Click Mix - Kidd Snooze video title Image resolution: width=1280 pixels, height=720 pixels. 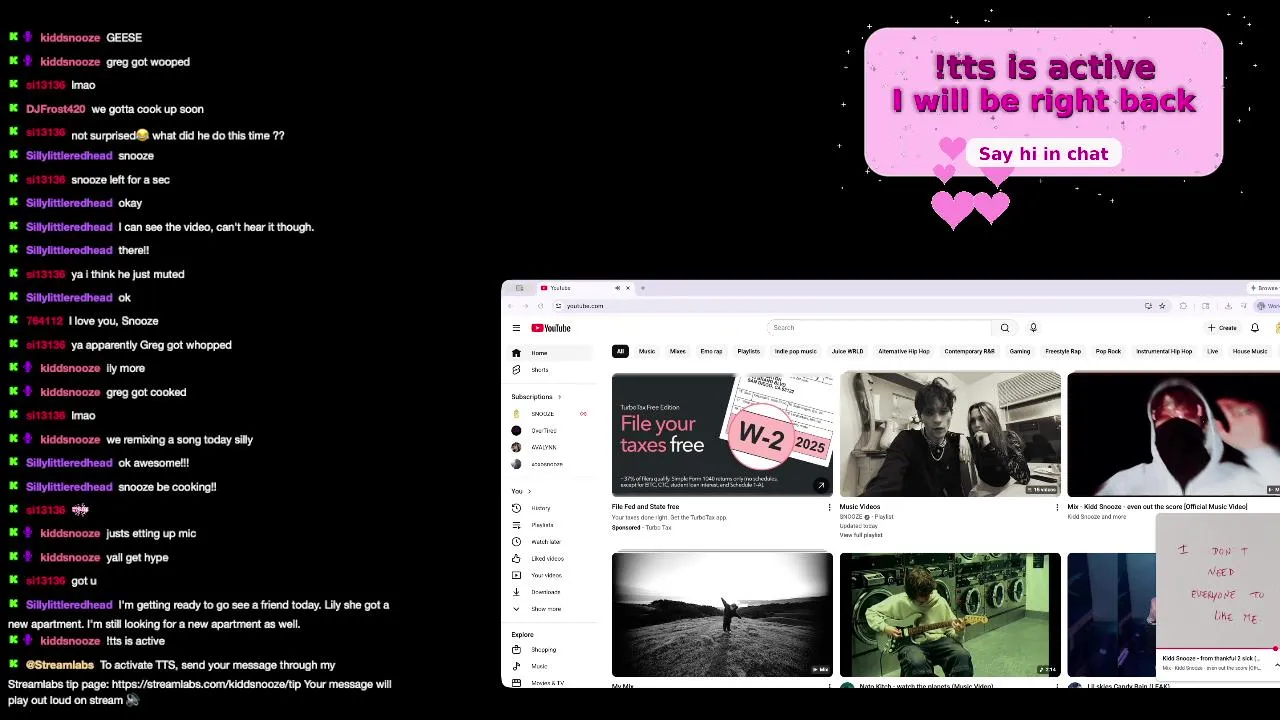pyautogui.click(x=1157, y=507)
